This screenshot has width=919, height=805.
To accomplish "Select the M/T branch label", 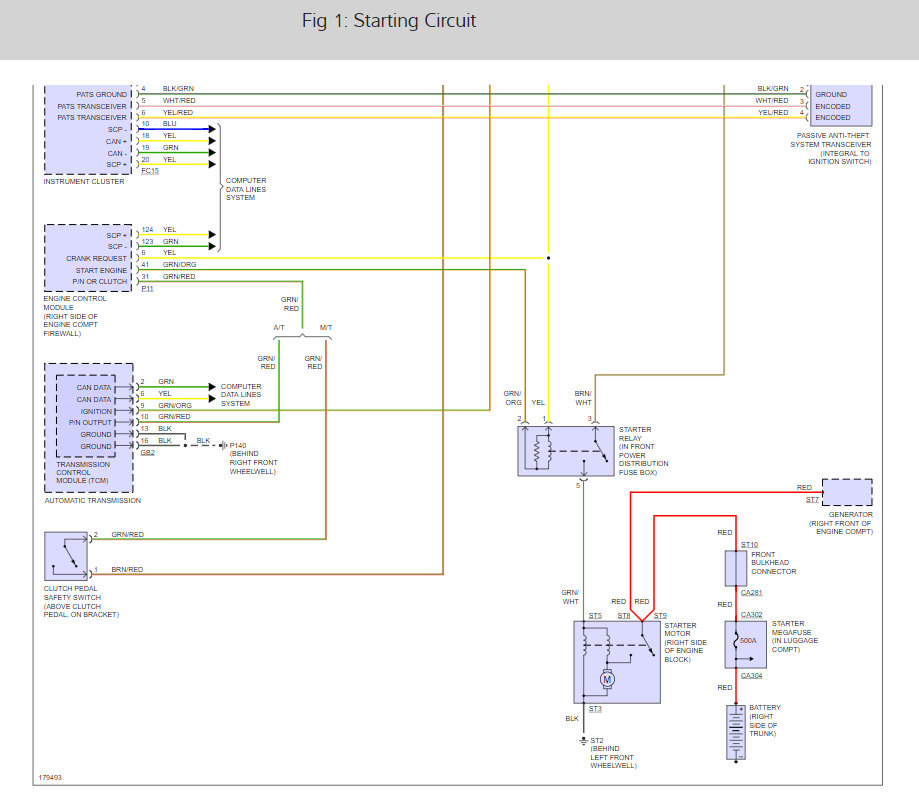I will pos(326,328).
